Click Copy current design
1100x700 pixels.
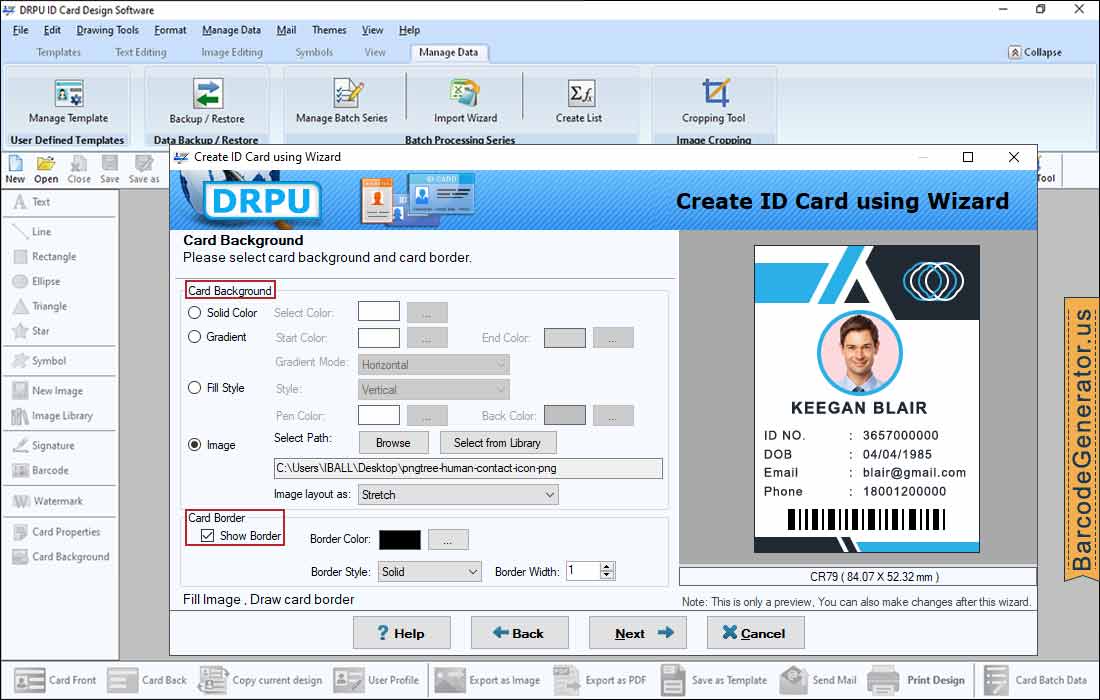coord(260,680)
